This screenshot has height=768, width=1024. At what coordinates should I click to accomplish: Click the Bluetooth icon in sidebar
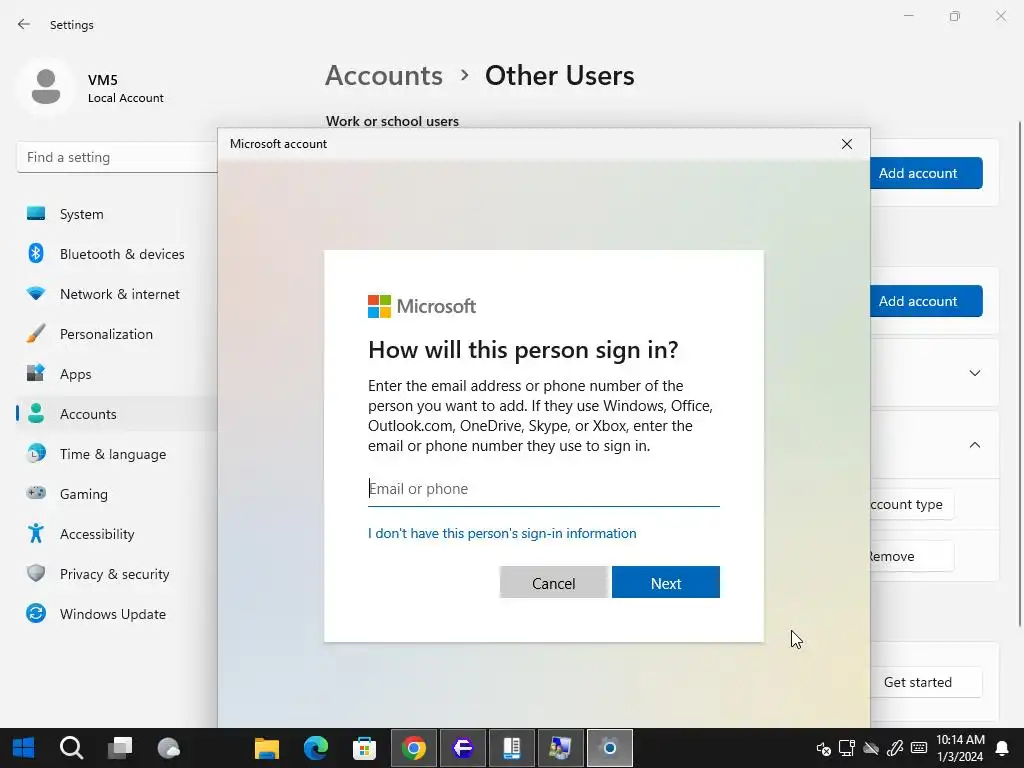tap(36, 253)
